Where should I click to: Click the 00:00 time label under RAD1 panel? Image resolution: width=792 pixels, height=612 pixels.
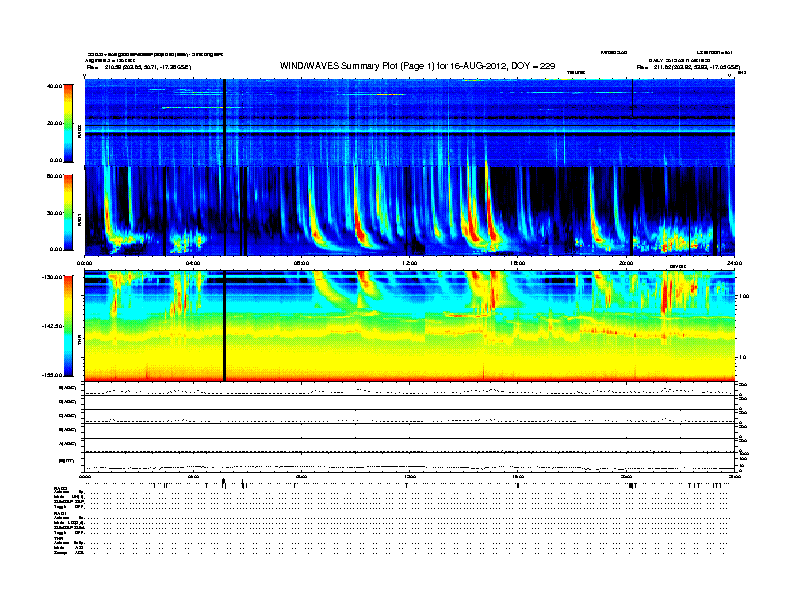(84, 263)
